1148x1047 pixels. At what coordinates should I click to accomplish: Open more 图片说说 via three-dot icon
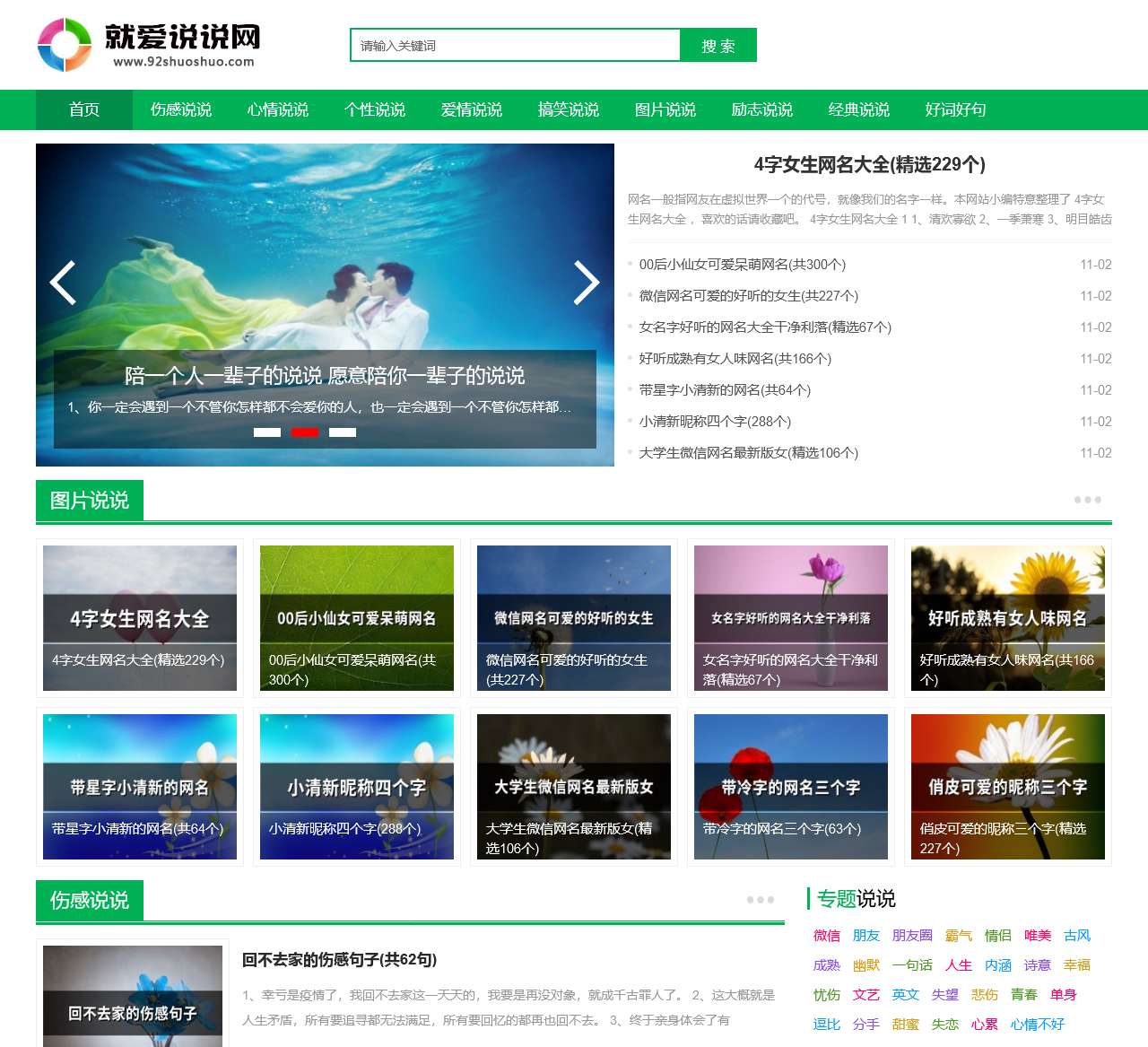point(1087,500)
